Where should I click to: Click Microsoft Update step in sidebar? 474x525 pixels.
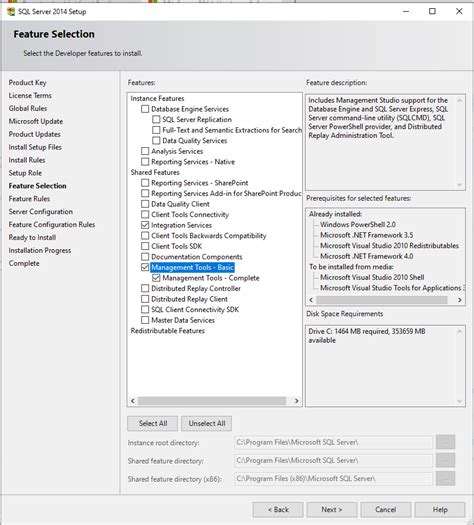coord(36,122)
